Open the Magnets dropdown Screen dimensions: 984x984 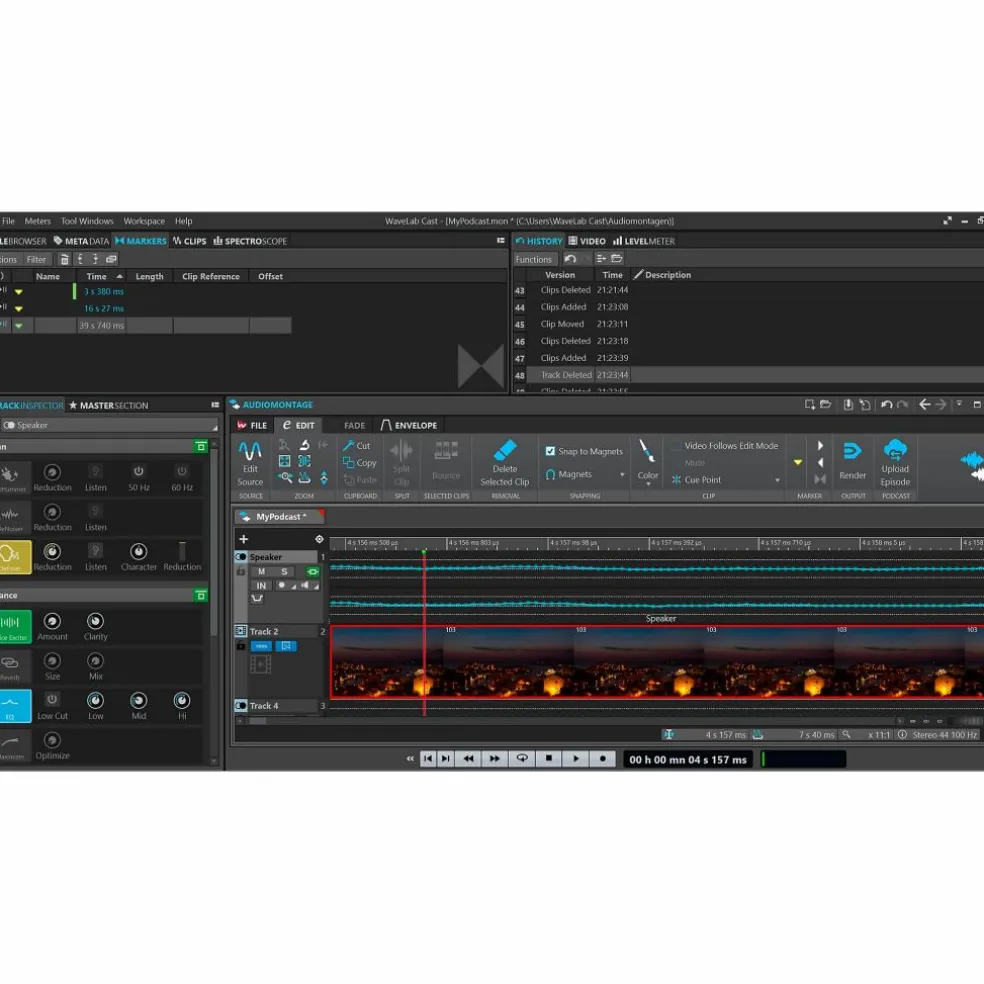(622, 475)
